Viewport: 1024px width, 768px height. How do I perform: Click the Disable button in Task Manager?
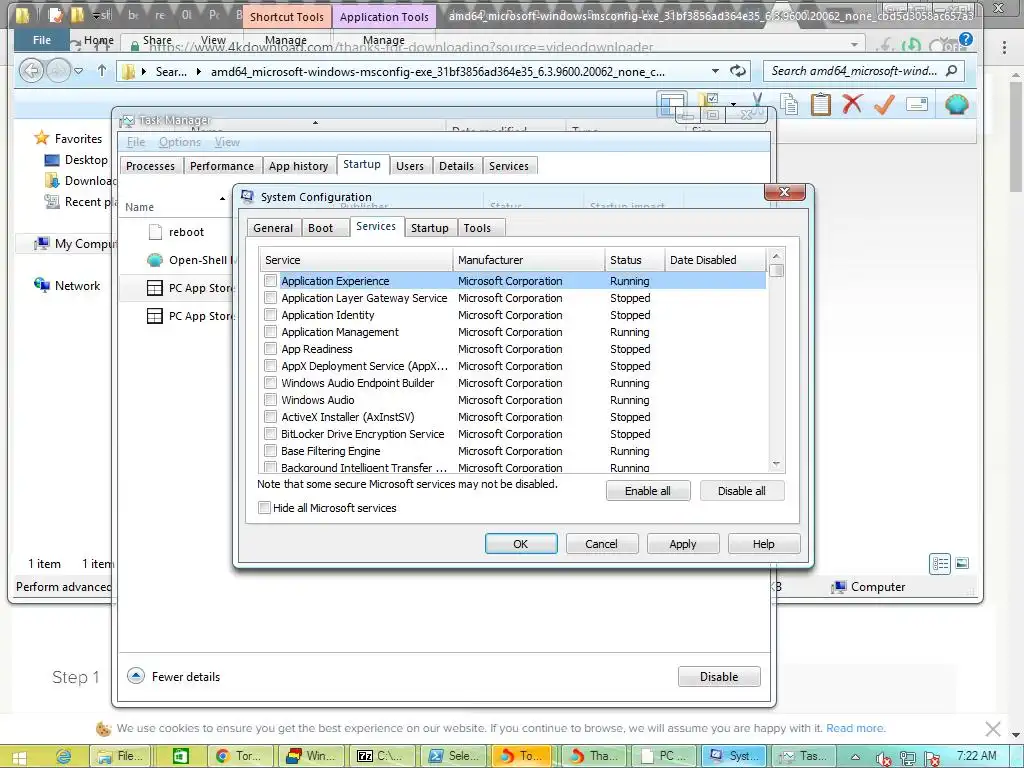719,677
